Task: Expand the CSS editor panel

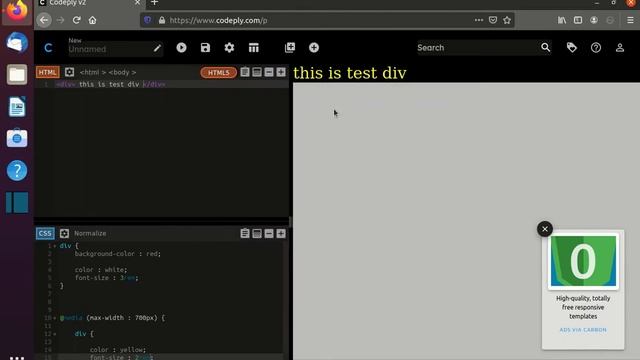Action: pos(281,233)
